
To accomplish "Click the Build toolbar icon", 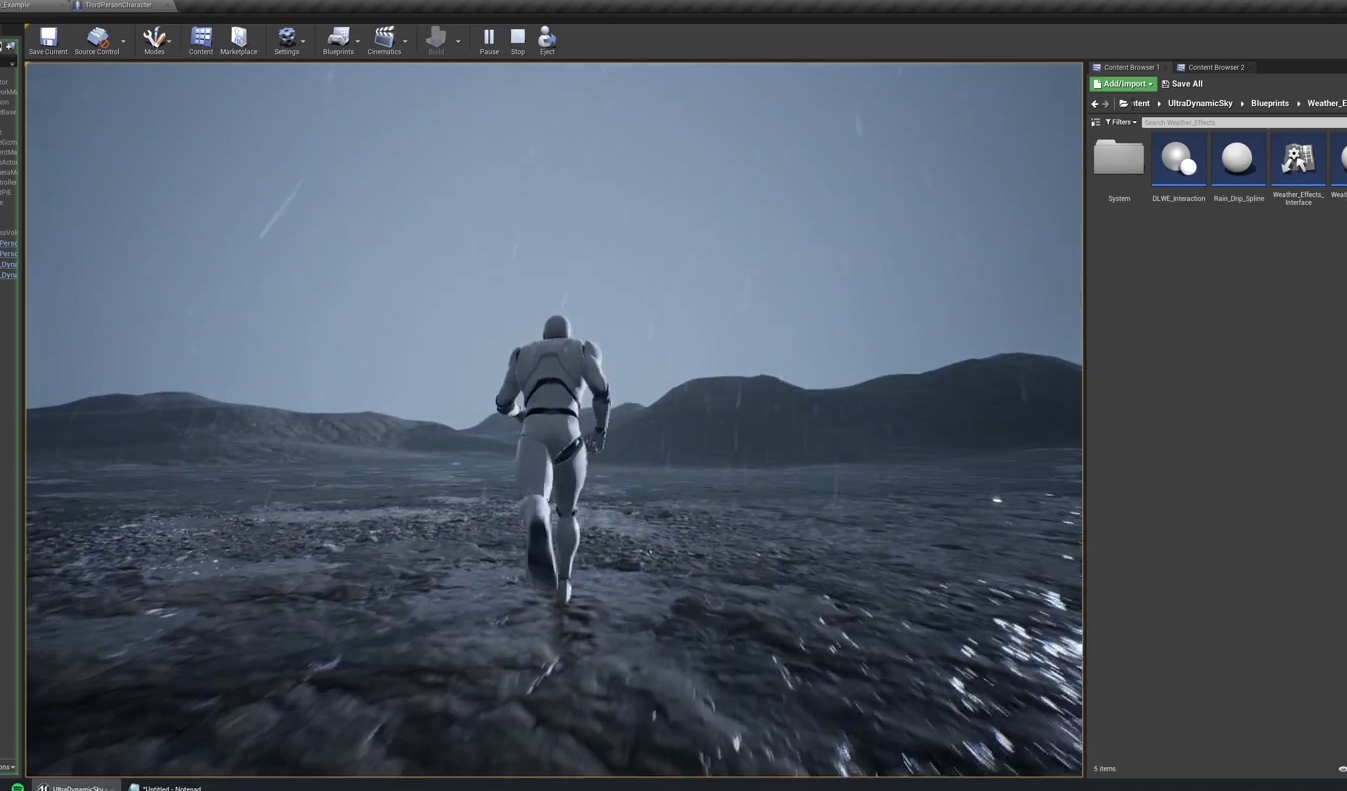I will pos(436,40).
